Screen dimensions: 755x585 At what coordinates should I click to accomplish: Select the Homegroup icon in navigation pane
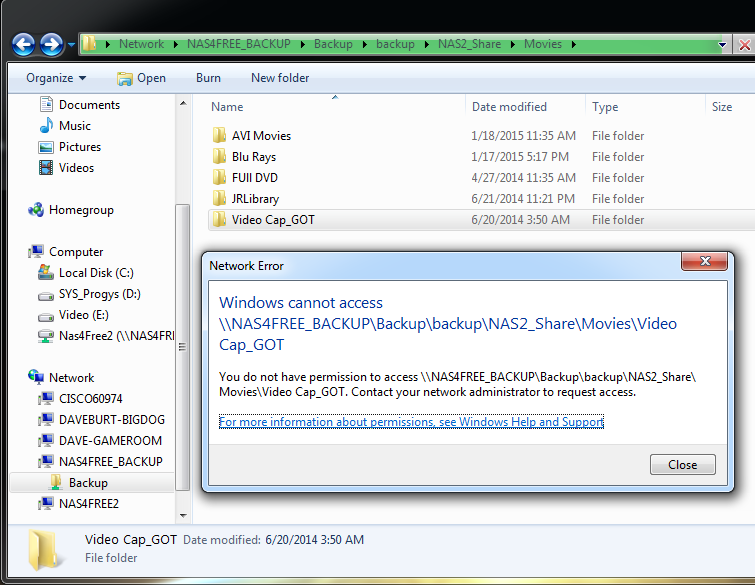point(36,210)
